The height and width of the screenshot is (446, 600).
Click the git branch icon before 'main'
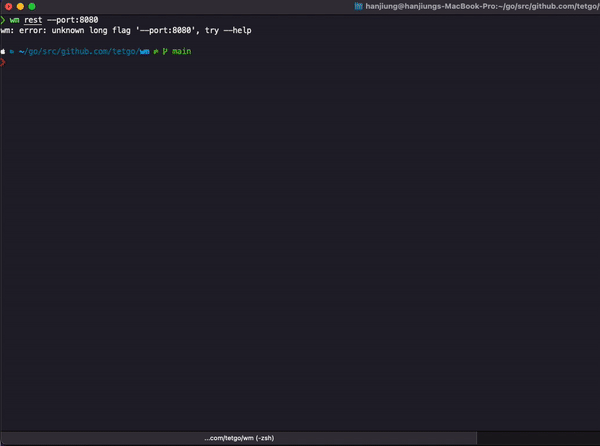165,51
